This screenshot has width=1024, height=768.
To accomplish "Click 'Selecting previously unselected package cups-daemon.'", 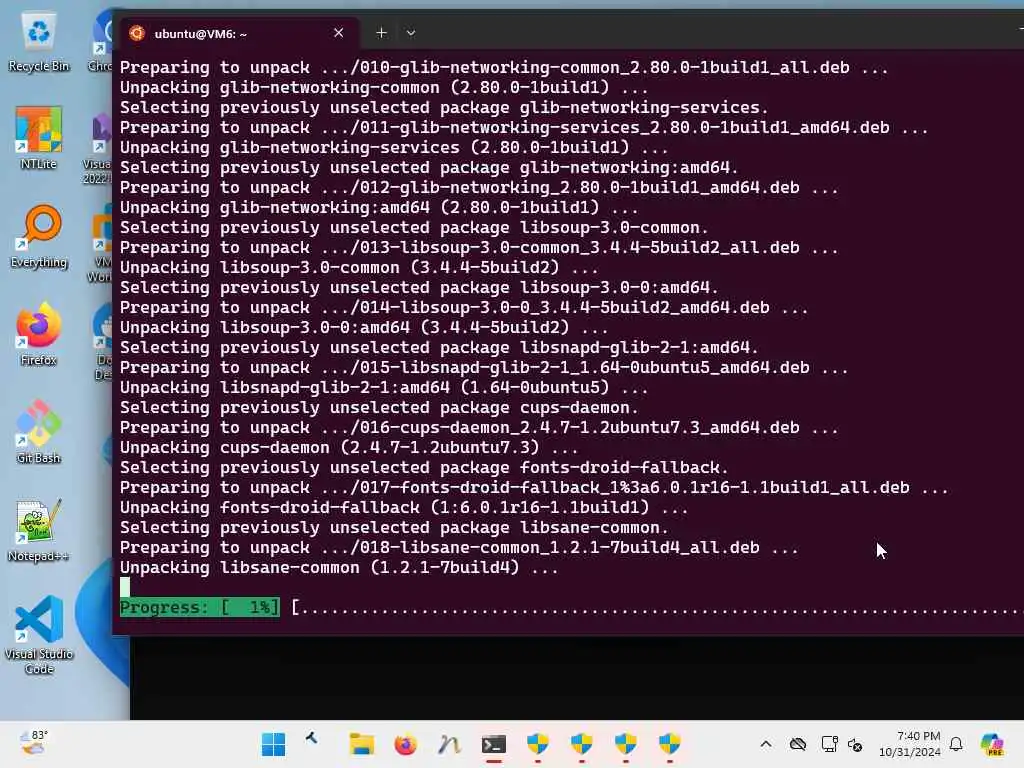I will pyautogui.click(x=379, y=408).
